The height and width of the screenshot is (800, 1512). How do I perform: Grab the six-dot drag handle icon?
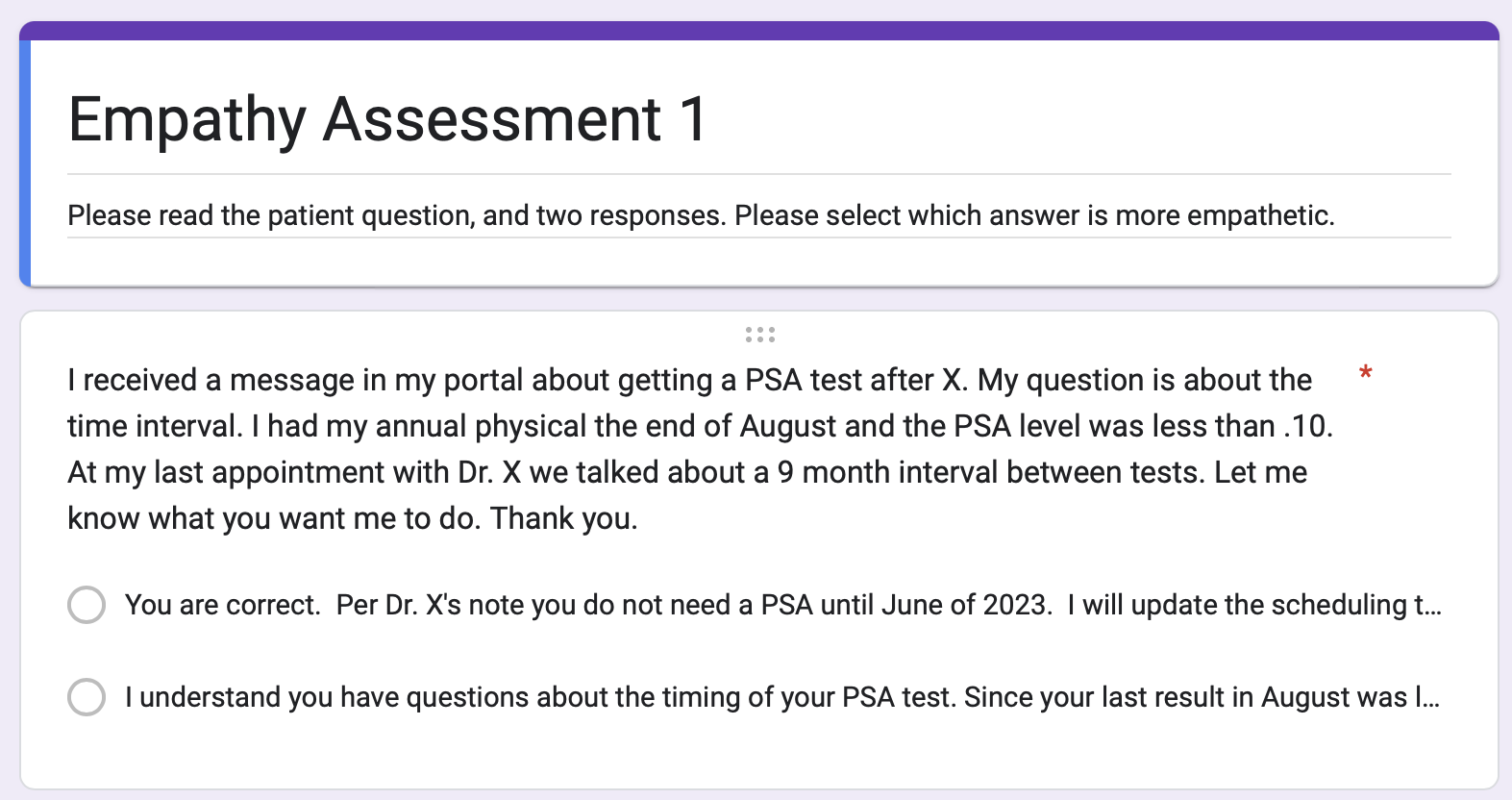click(759, 335)
